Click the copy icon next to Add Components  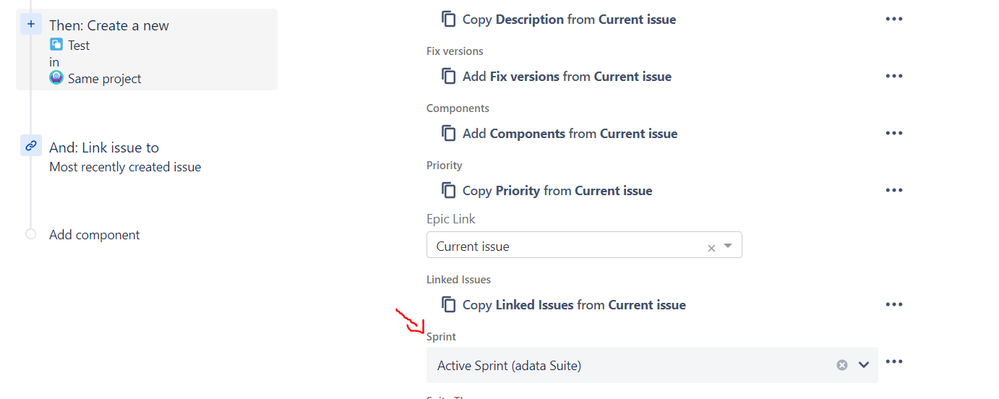(449, 133)
